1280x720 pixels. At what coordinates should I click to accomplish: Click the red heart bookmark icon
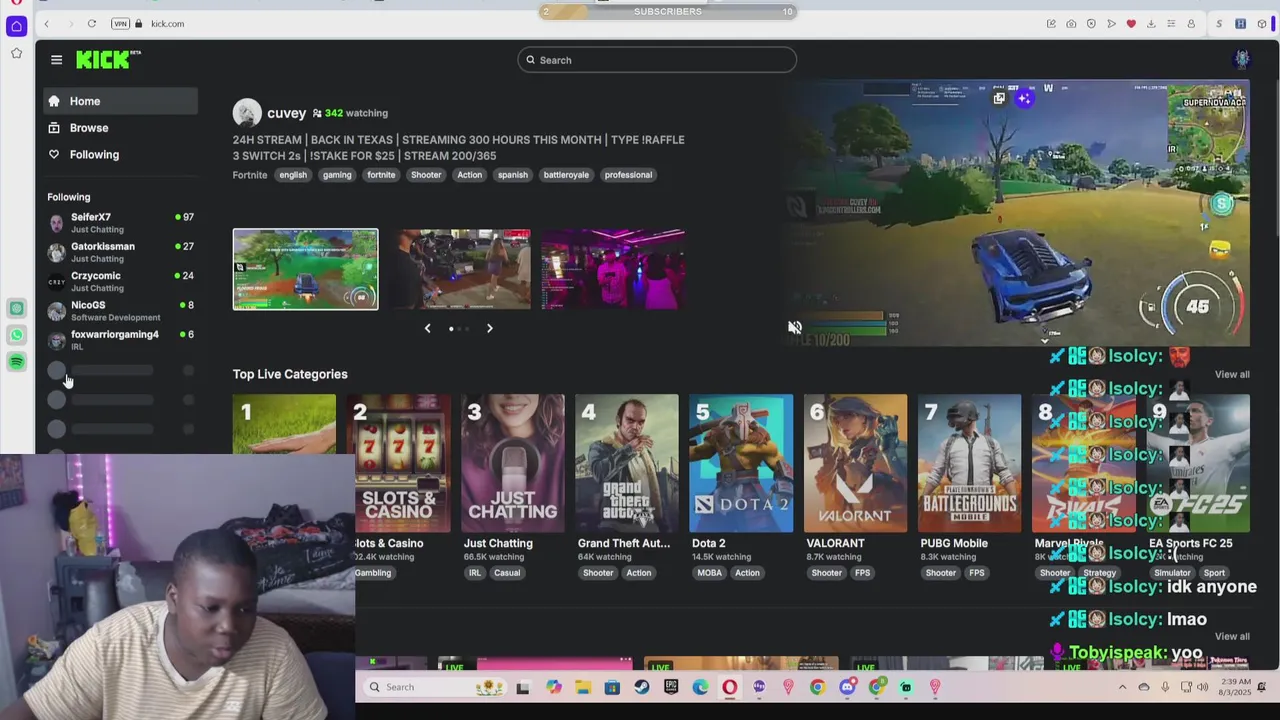(x=1131, y=24)
